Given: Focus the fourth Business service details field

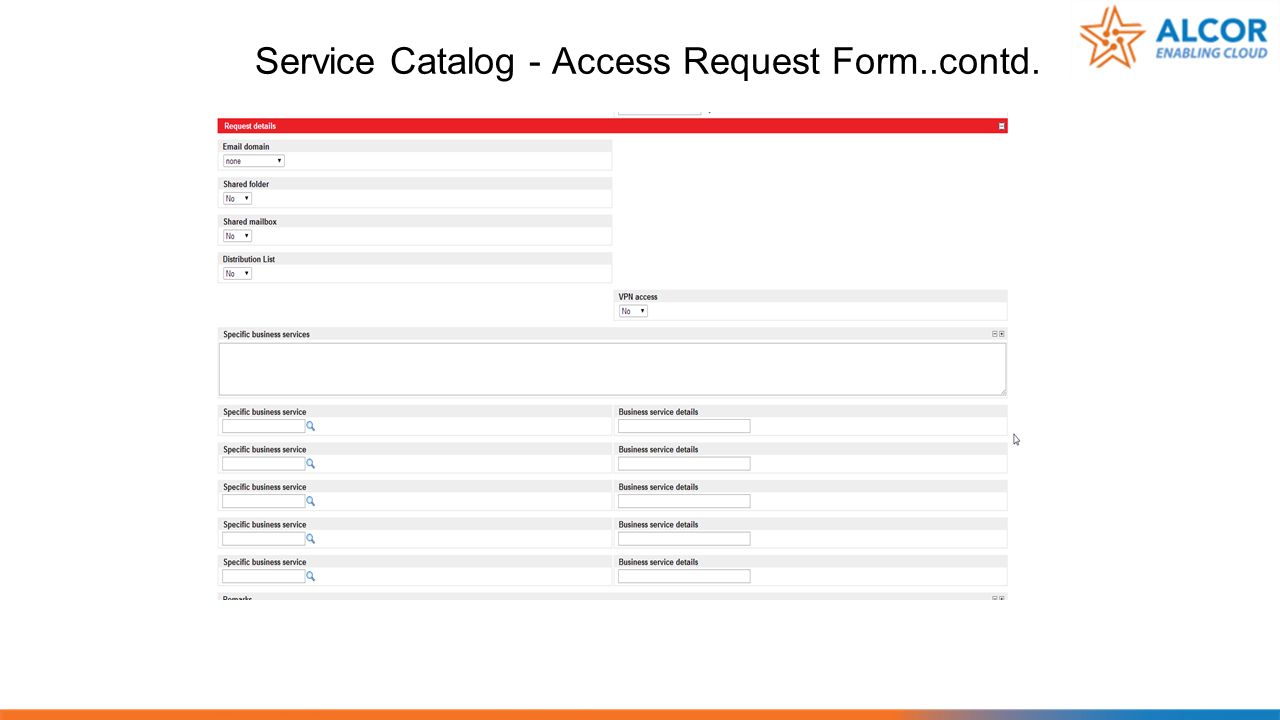Looking at the screenshot, I should pyautogui.click(x=684, y=538).
